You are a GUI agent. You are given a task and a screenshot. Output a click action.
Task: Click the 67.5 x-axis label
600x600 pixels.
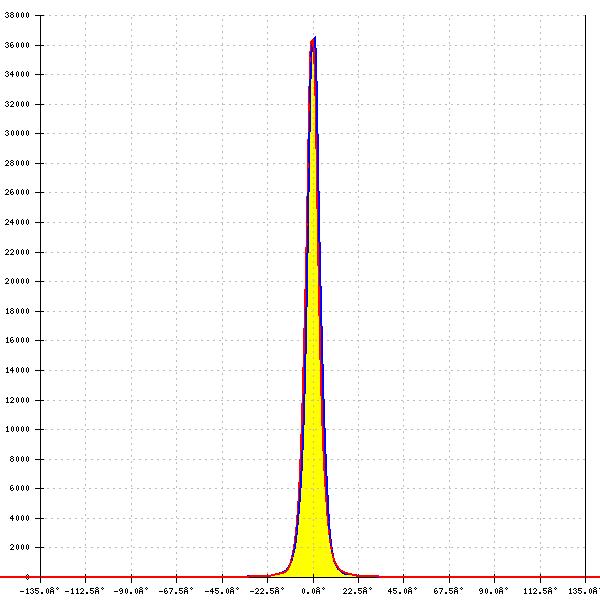[448, 591]
